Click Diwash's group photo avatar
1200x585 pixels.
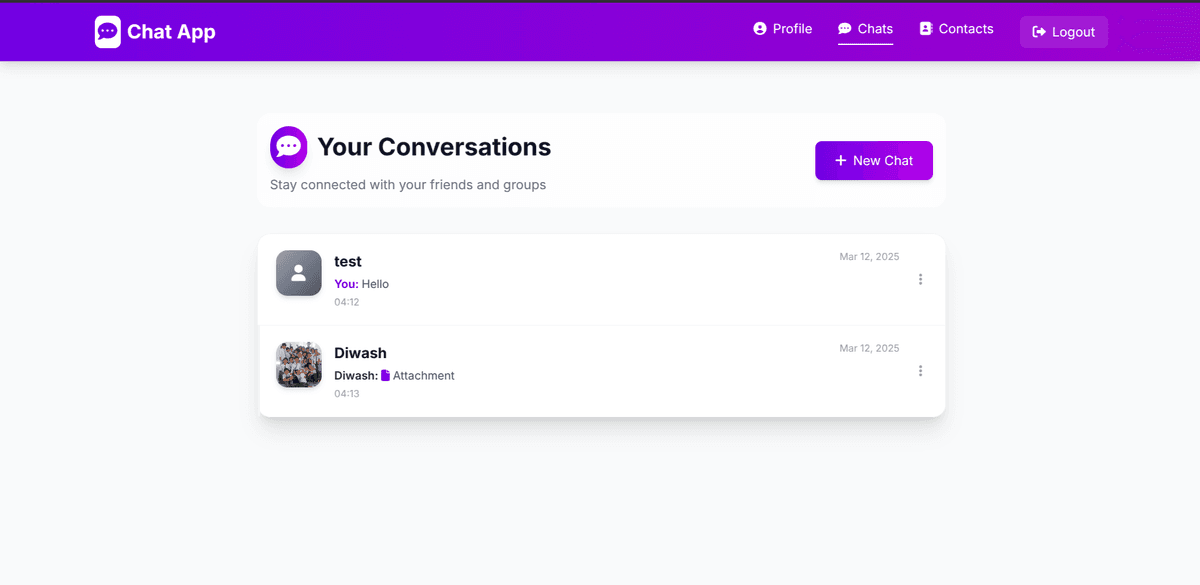point(298,364)
